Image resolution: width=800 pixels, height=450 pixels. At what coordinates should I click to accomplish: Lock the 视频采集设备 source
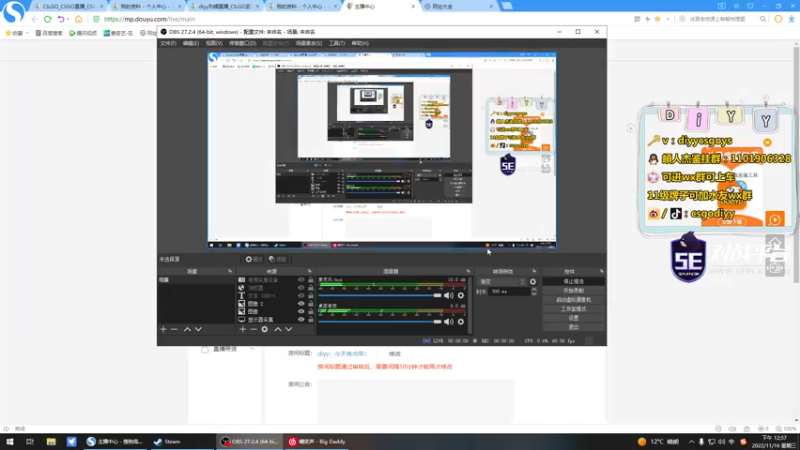point(310,280)
